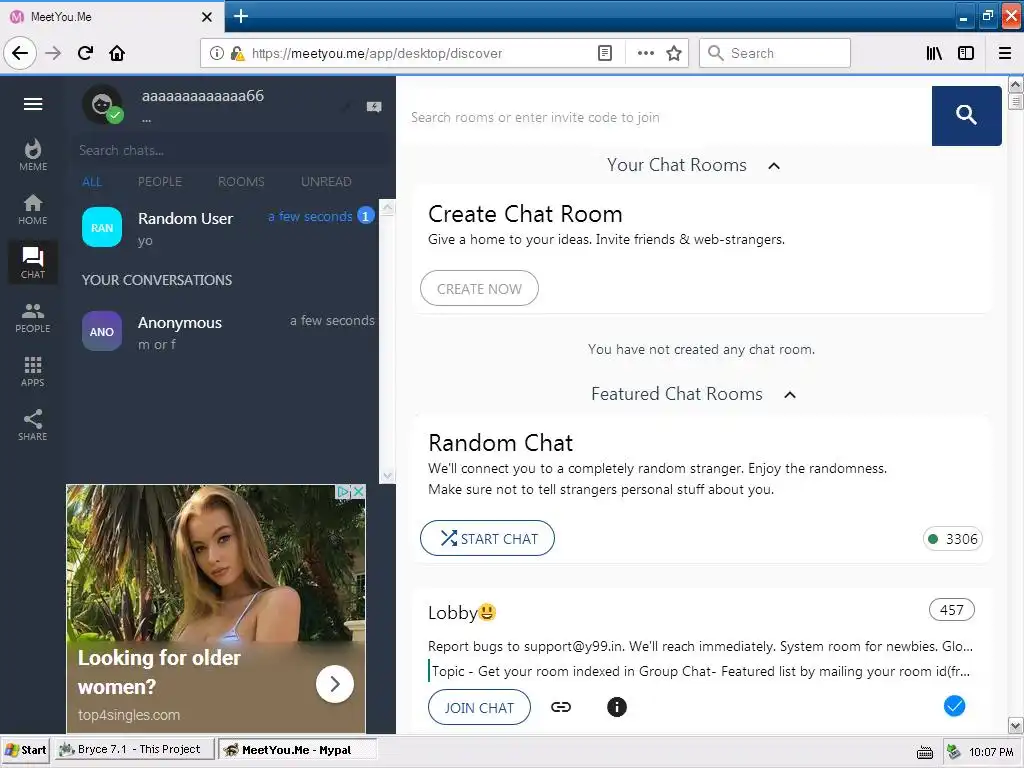
Task: Open the APPS grid in the sidebar
Action: [33, 372]
